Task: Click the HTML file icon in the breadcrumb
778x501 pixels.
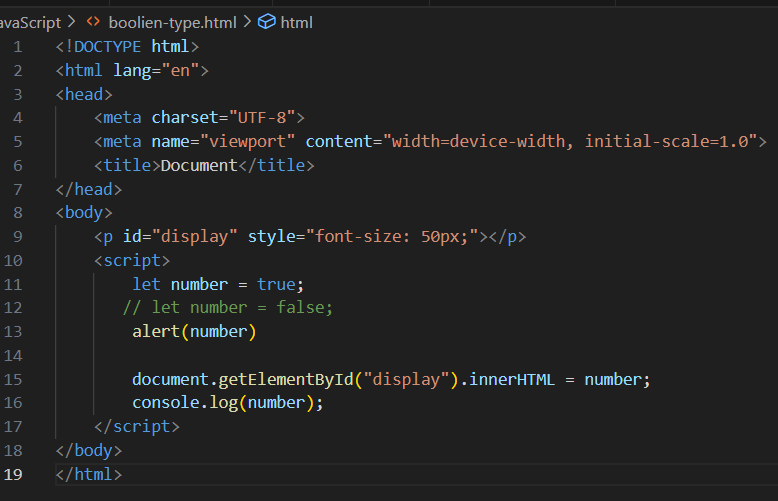Action: (93, 21)
